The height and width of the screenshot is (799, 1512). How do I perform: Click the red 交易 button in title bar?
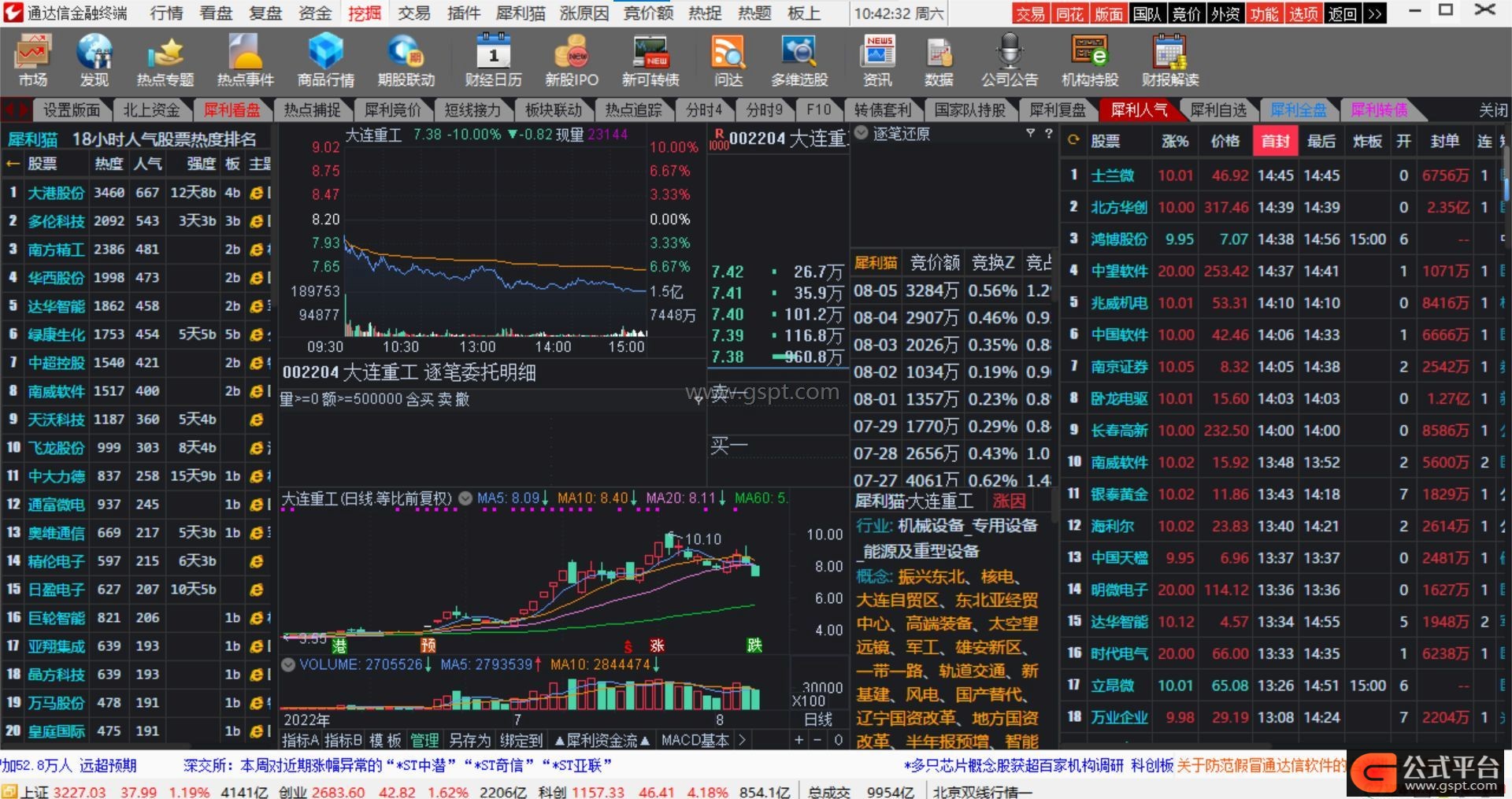pos(1030,13)
